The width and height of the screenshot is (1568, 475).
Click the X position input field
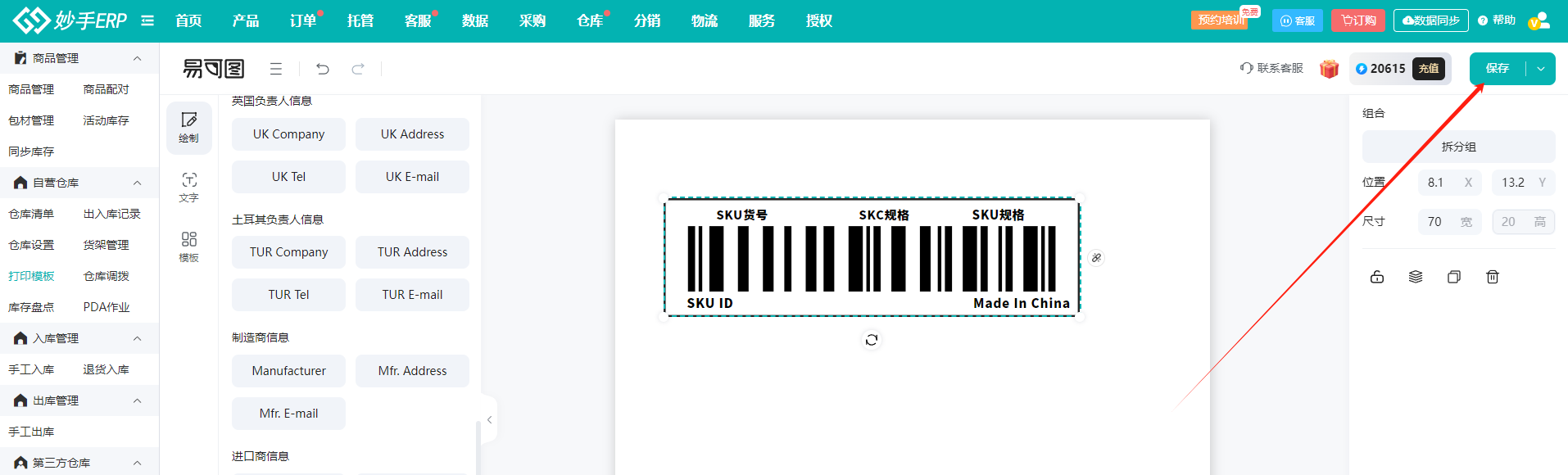[1442, 183]
